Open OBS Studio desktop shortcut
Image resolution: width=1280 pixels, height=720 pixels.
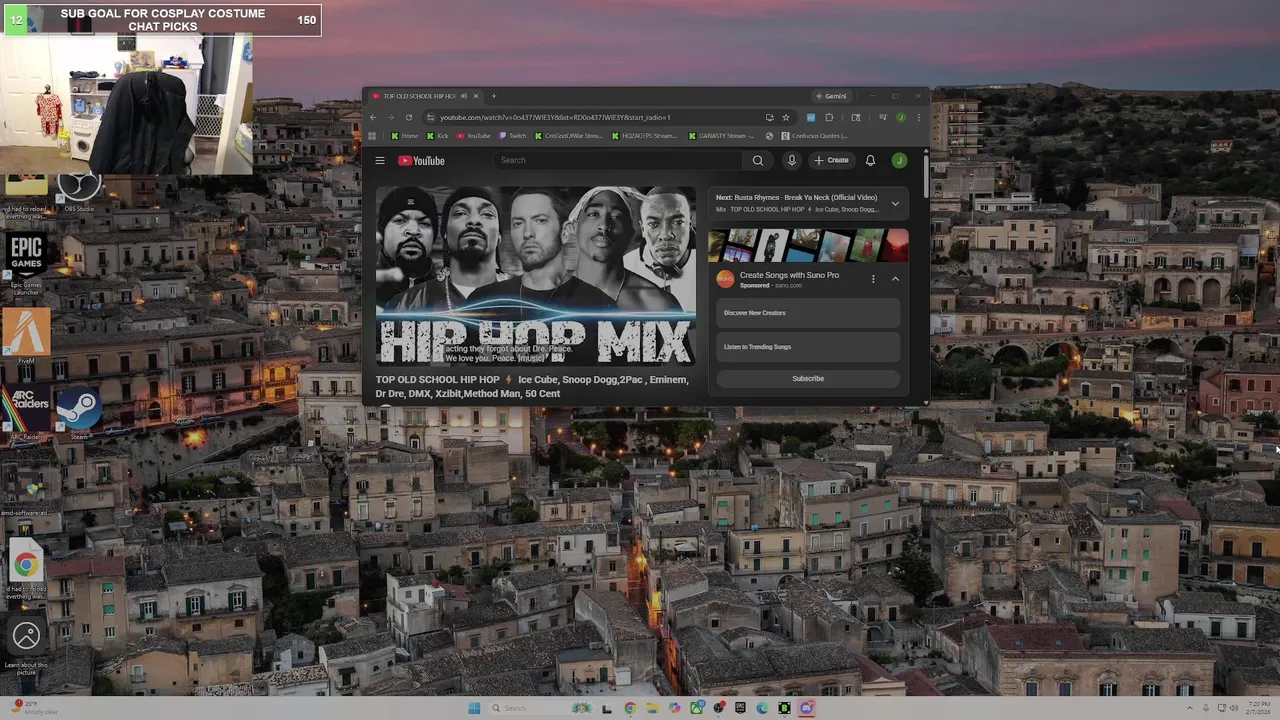click(x=78, y=190)
